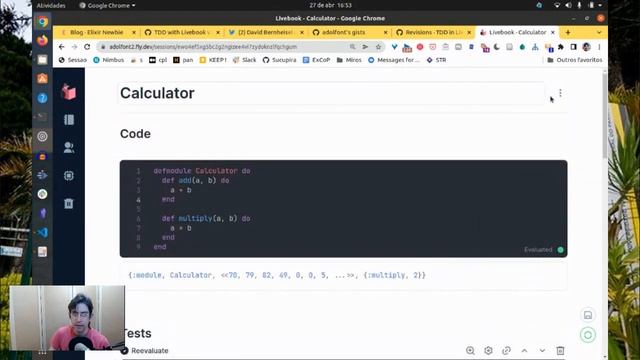The width and height of the screenshot is (640, 360).
Task: Move cell up arrow
Action: click(524, 351)
